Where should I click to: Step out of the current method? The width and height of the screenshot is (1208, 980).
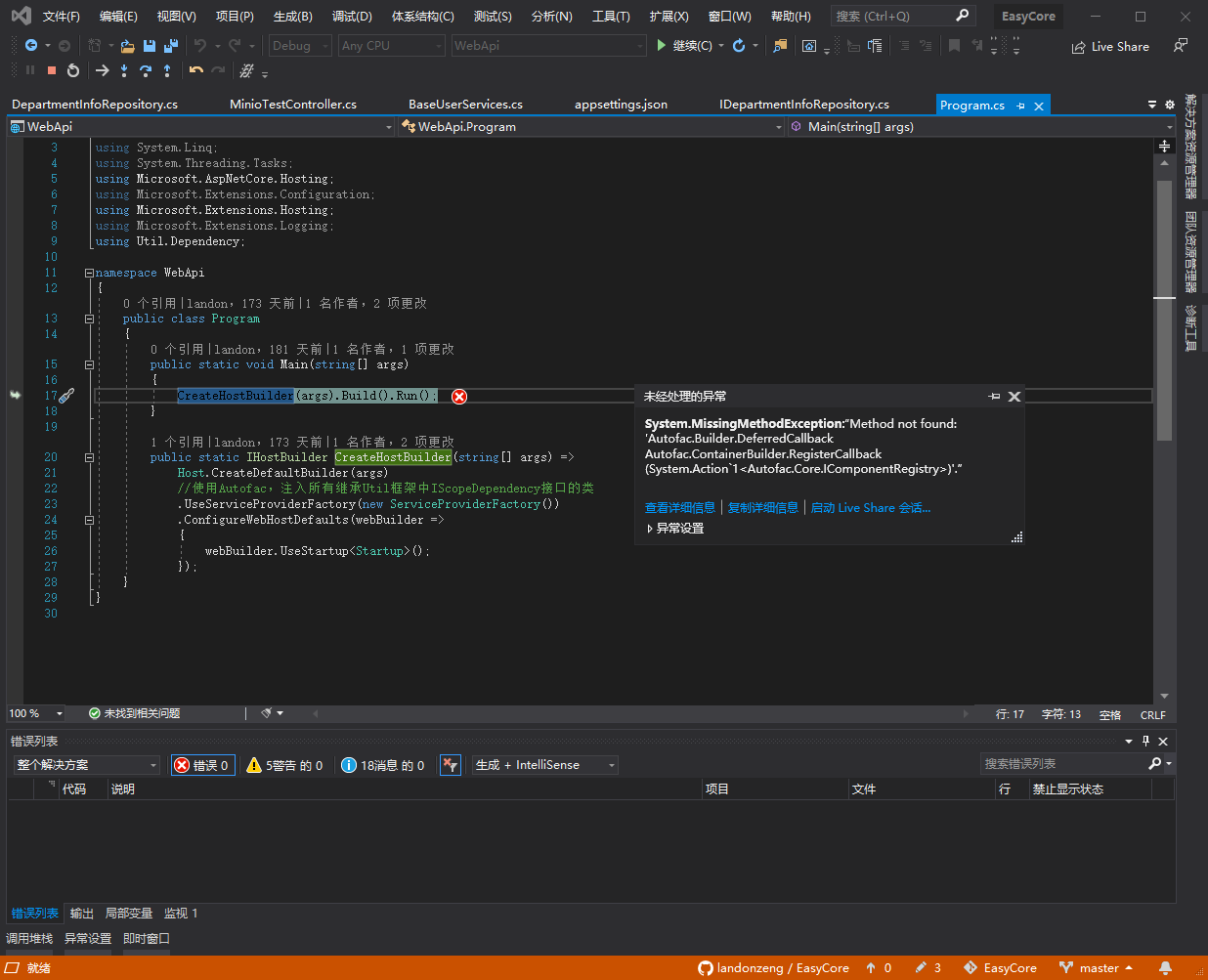(x=167, y=70)
